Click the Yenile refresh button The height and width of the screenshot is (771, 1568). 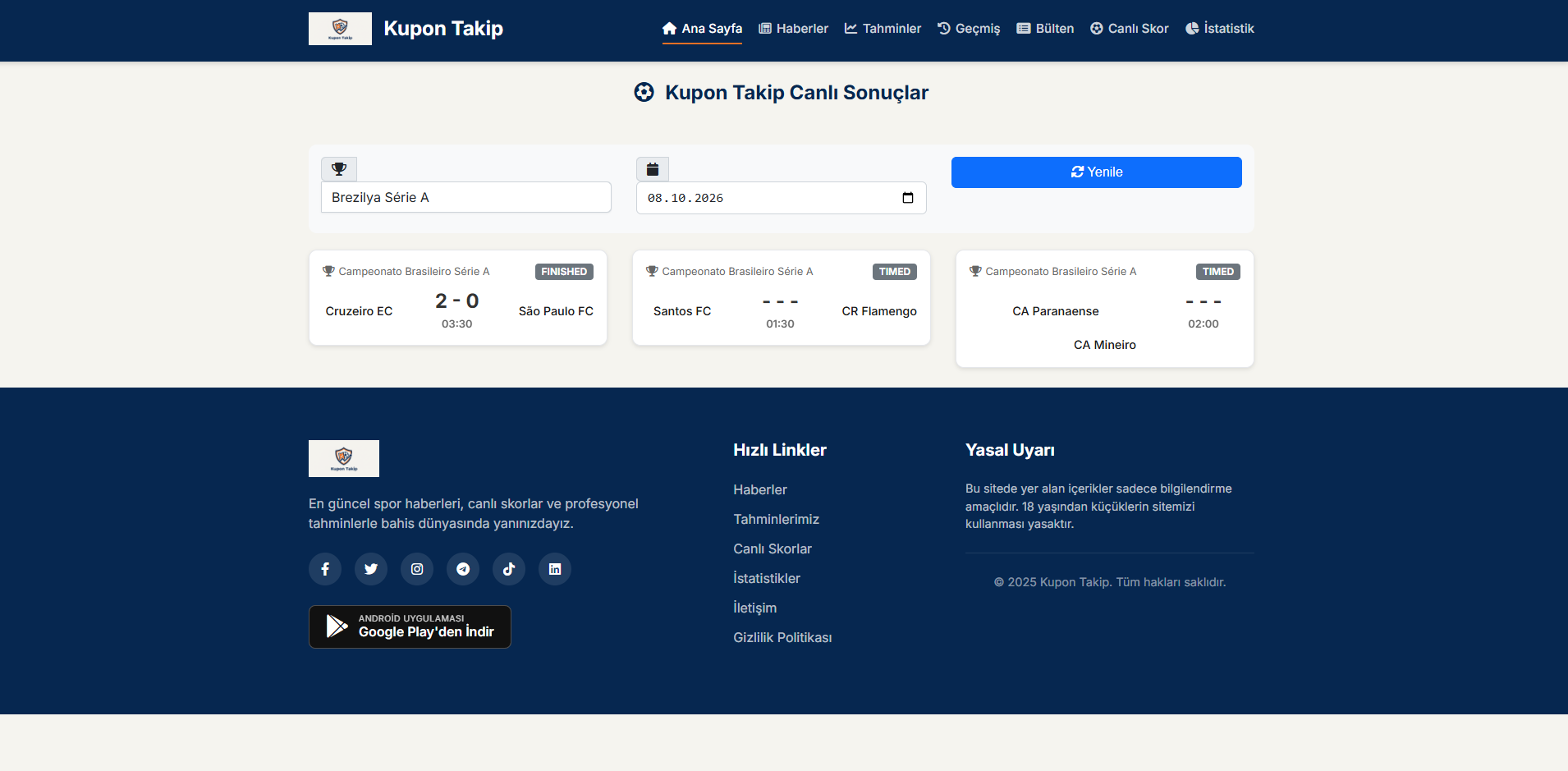(x=1097, y=172)
